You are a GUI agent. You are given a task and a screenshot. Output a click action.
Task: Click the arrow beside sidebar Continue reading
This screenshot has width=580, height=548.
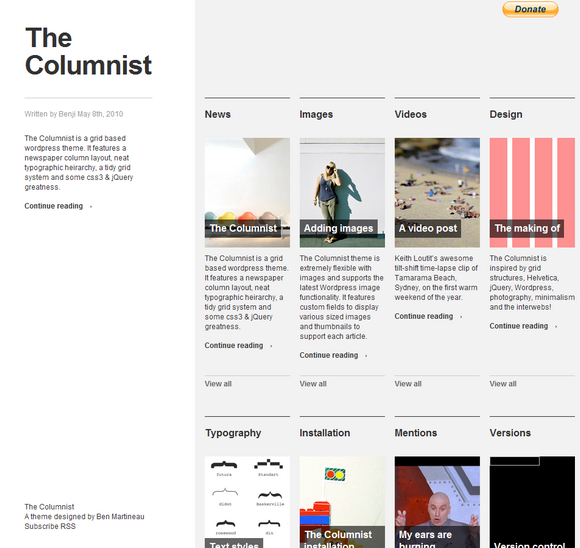click(x=91, y=207)
